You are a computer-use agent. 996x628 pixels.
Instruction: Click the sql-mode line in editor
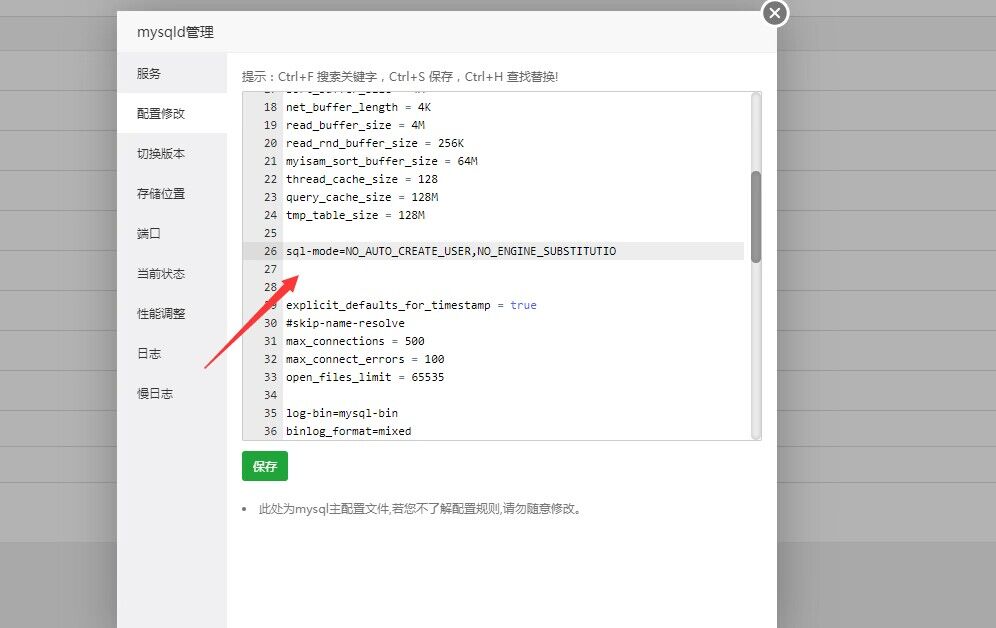coord(451,251)
